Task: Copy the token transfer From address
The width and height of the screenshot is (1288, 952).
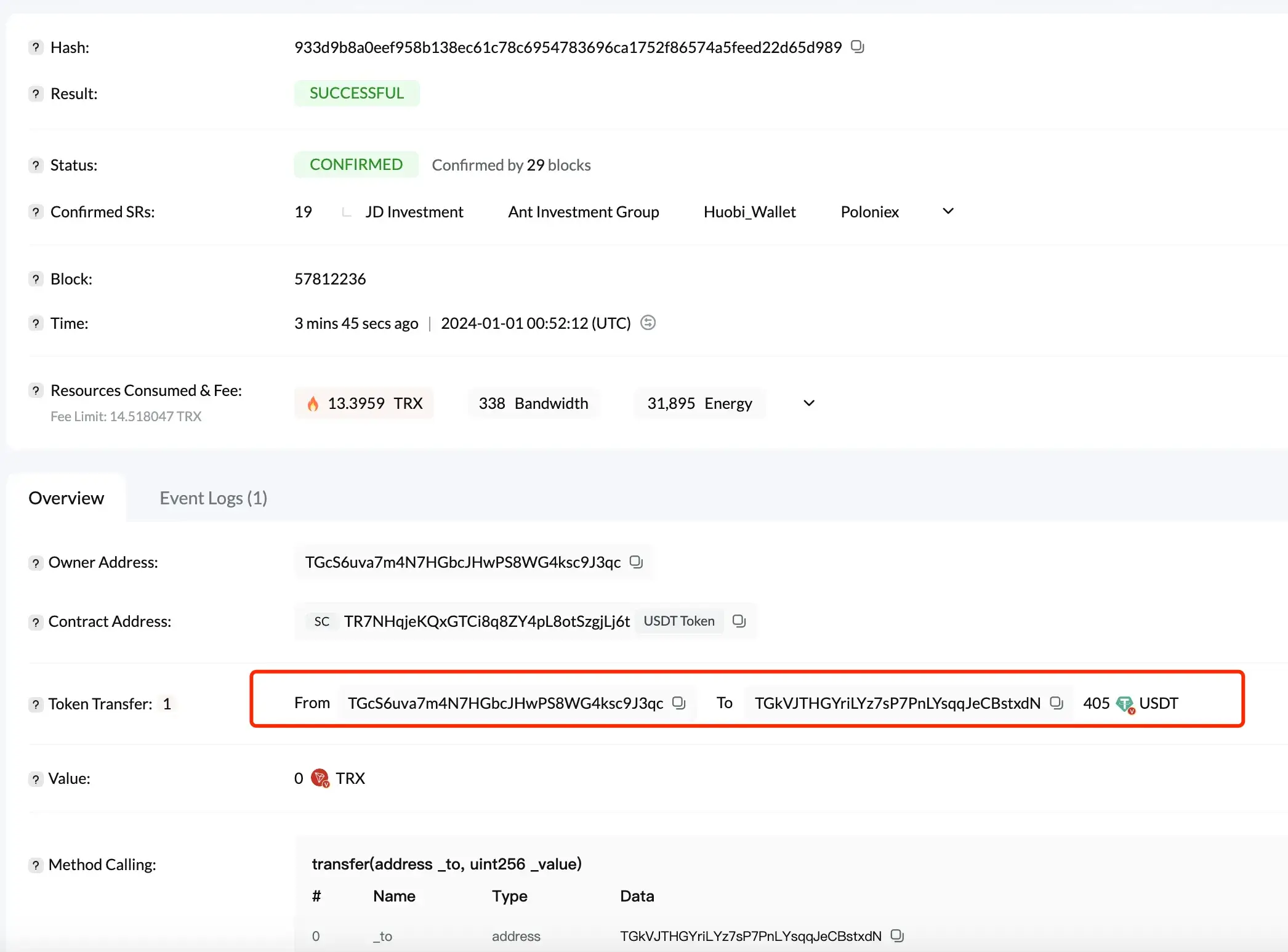Action: pos(678,703)
